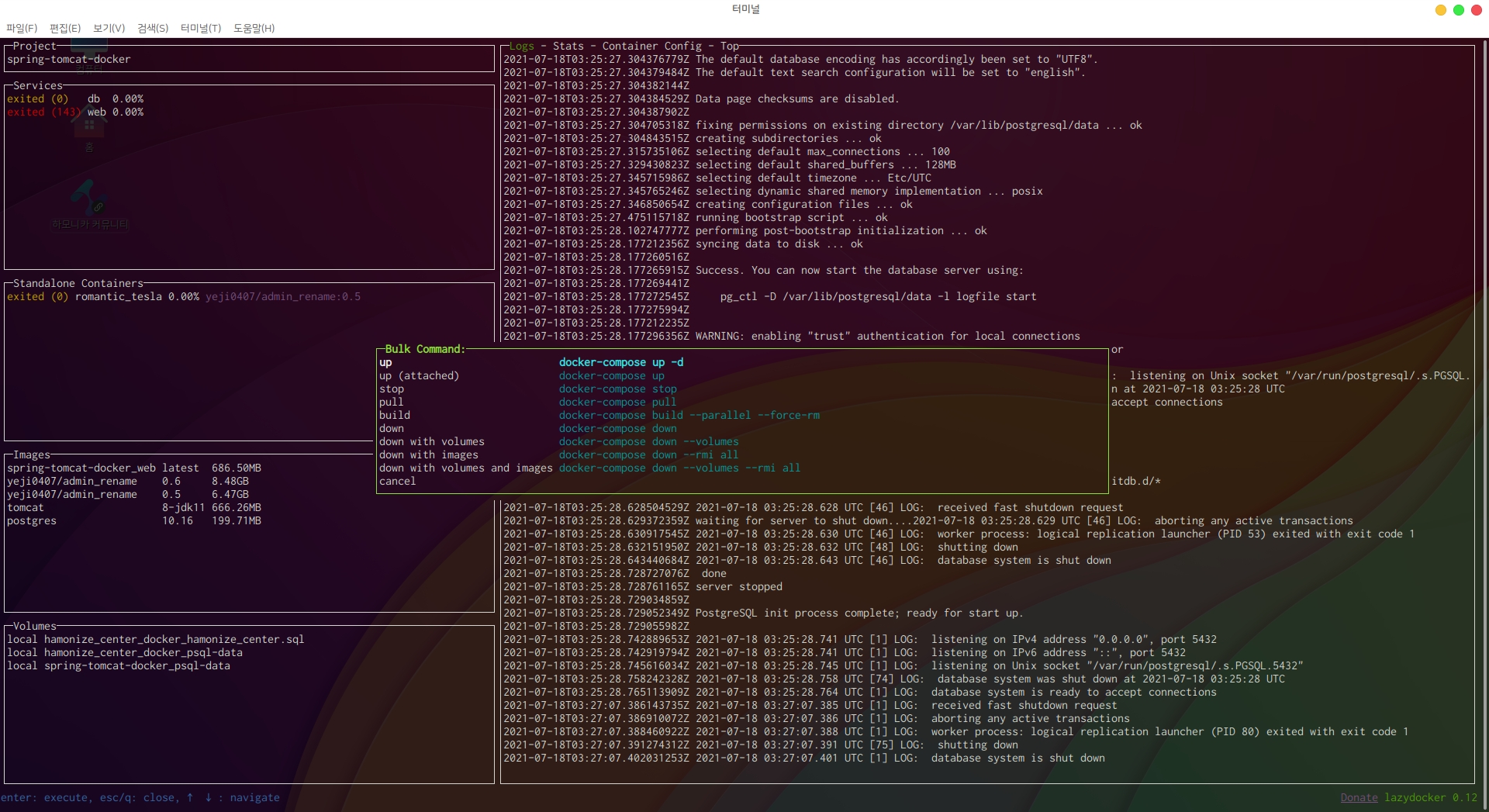Click the Donate link
Viewport: 1489px width, 812px height.
point(1359,798)
